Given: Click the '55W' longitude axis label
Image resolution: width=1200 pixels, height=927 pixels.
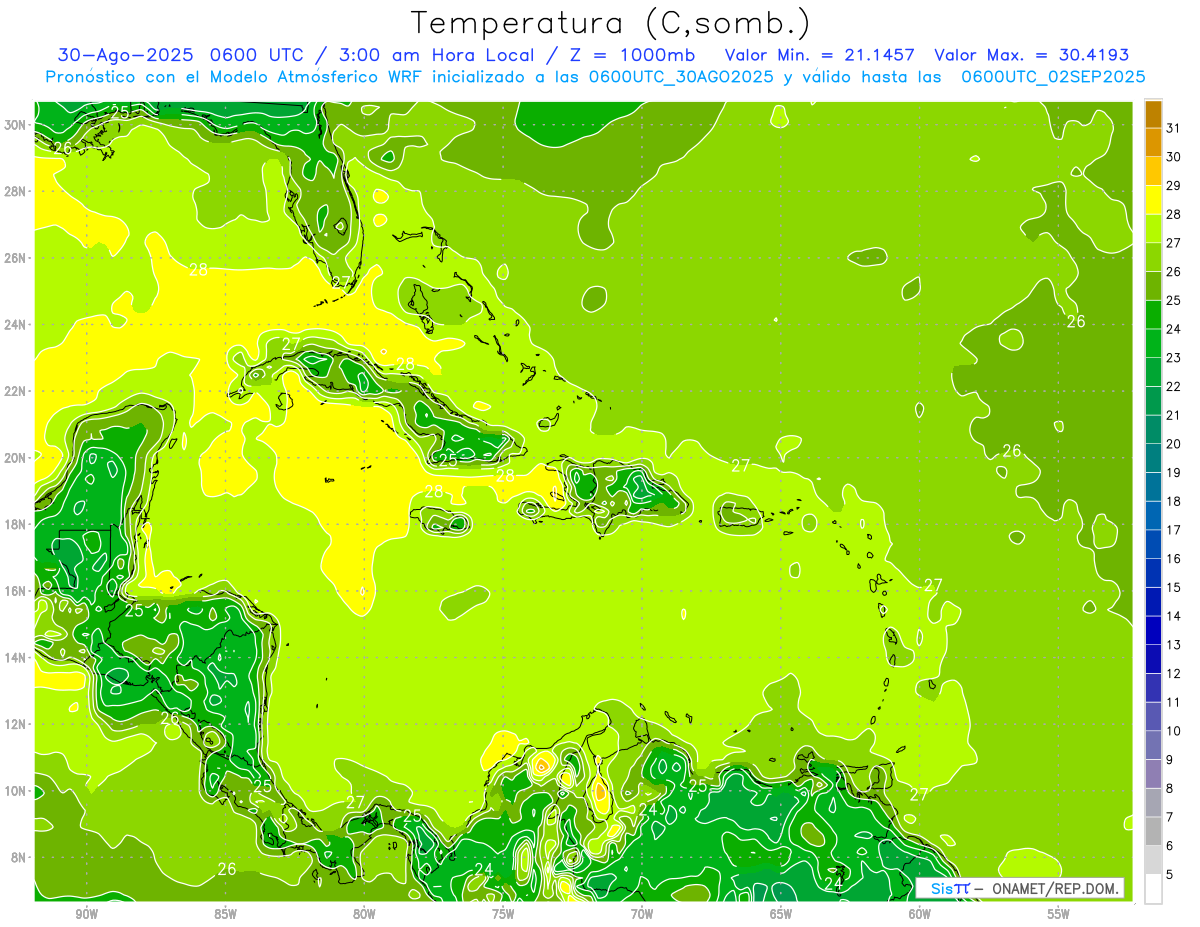Looking at the screenshot, I should tap(1059, 914).
